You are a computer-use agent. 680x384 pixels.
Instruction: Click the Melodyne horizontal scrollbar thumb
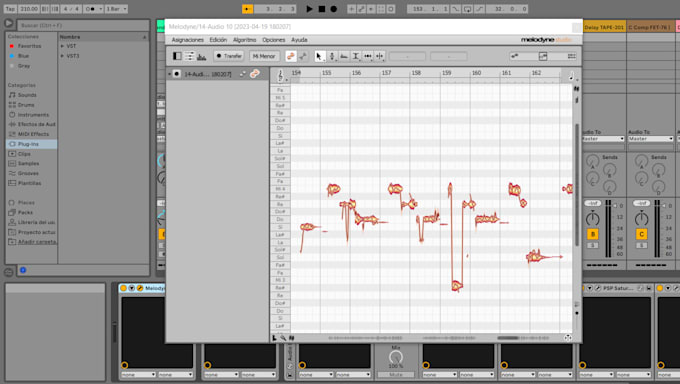point(508,338)
